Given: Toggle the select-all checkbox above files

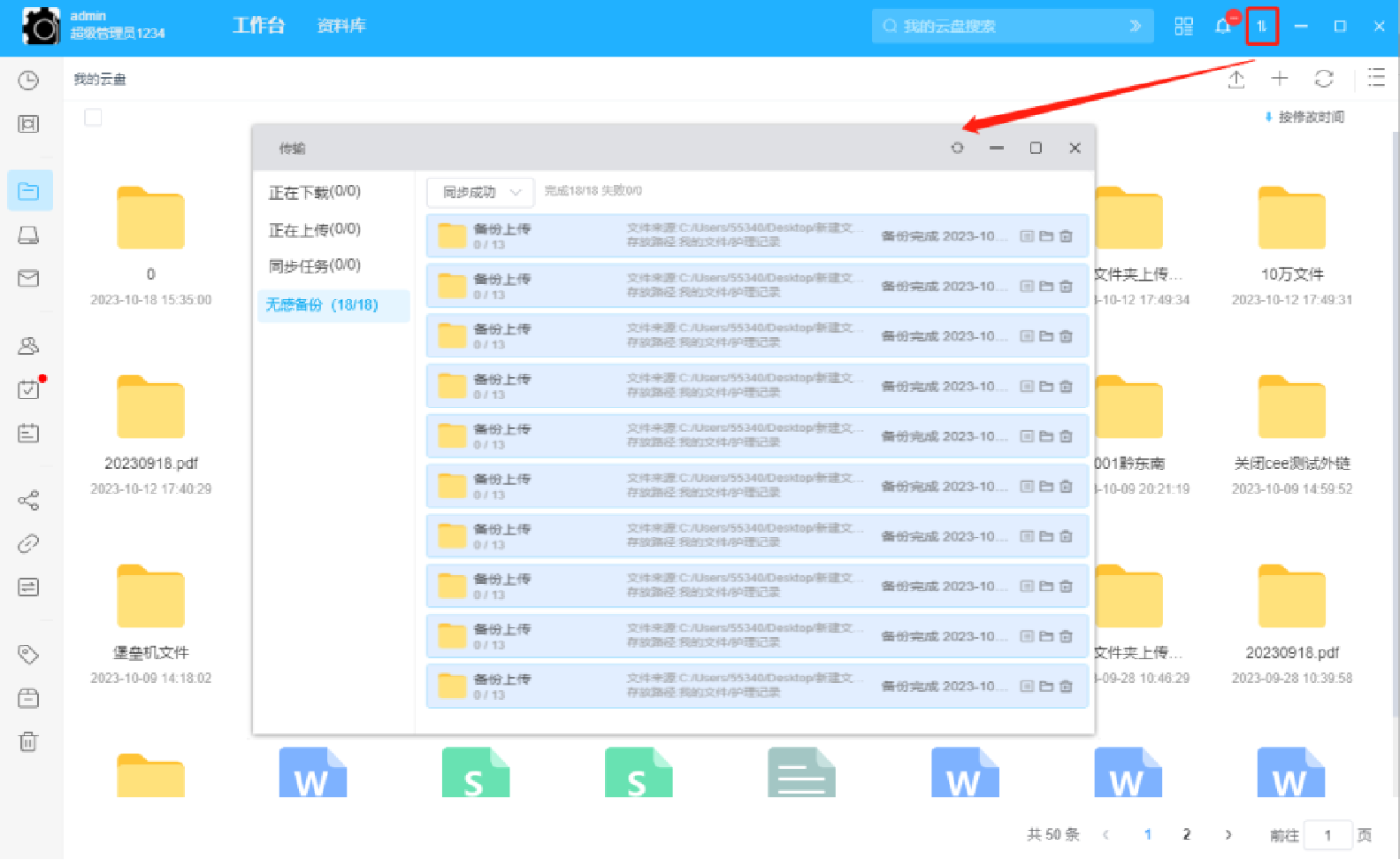Looking at the screenshot, I should 93,118.
